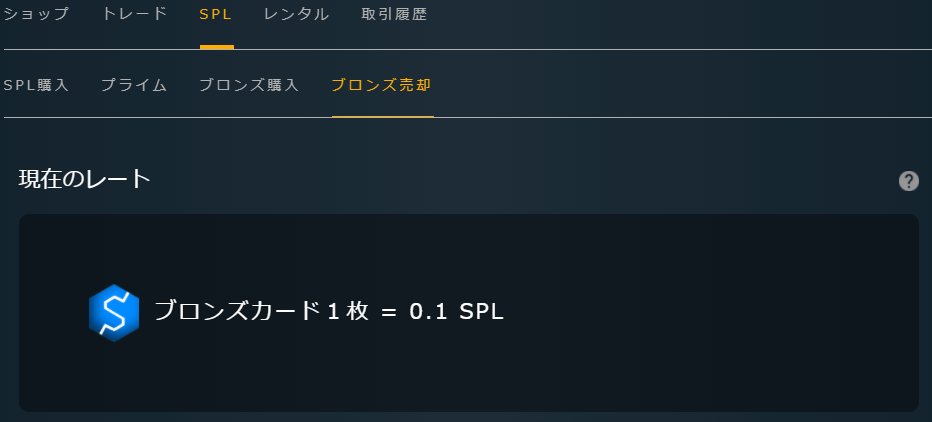Go to the レンタル tab

[297, 14]
